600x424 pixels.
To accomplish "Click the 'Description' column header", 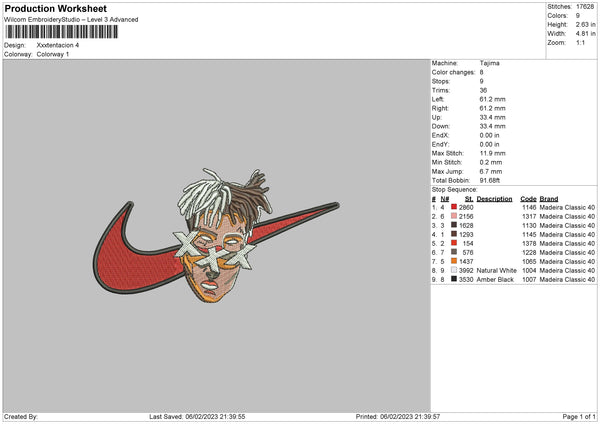I will (494, 199).
